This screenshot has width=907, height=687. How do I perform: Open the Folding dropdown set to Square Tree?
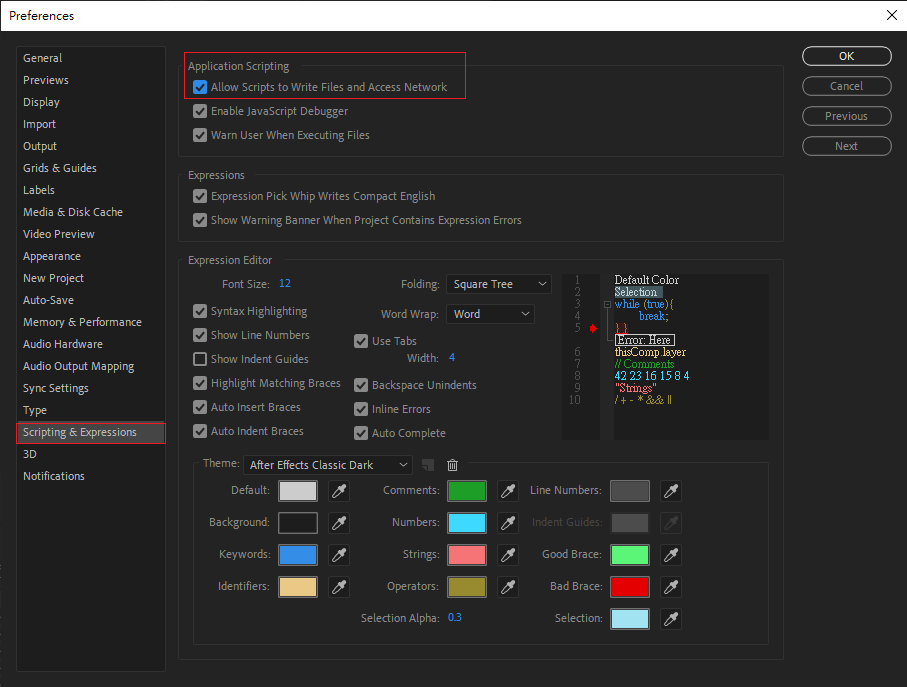tap(498, 284)
